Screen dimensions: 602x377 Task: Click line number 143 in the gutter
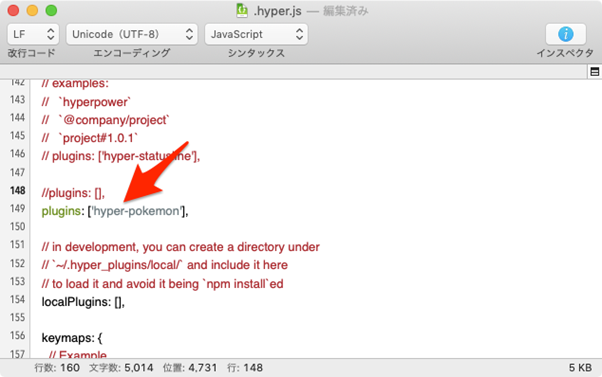pyautogui.click(x=18, y=99)
